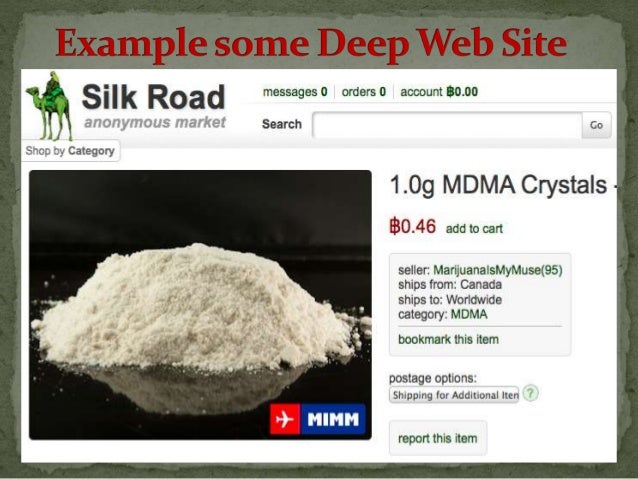Image resolution: width=638 pixels, height=479 pixels.
Task: Click the bitcoin price ฿0.46
Action: click(x=413, y=226)
